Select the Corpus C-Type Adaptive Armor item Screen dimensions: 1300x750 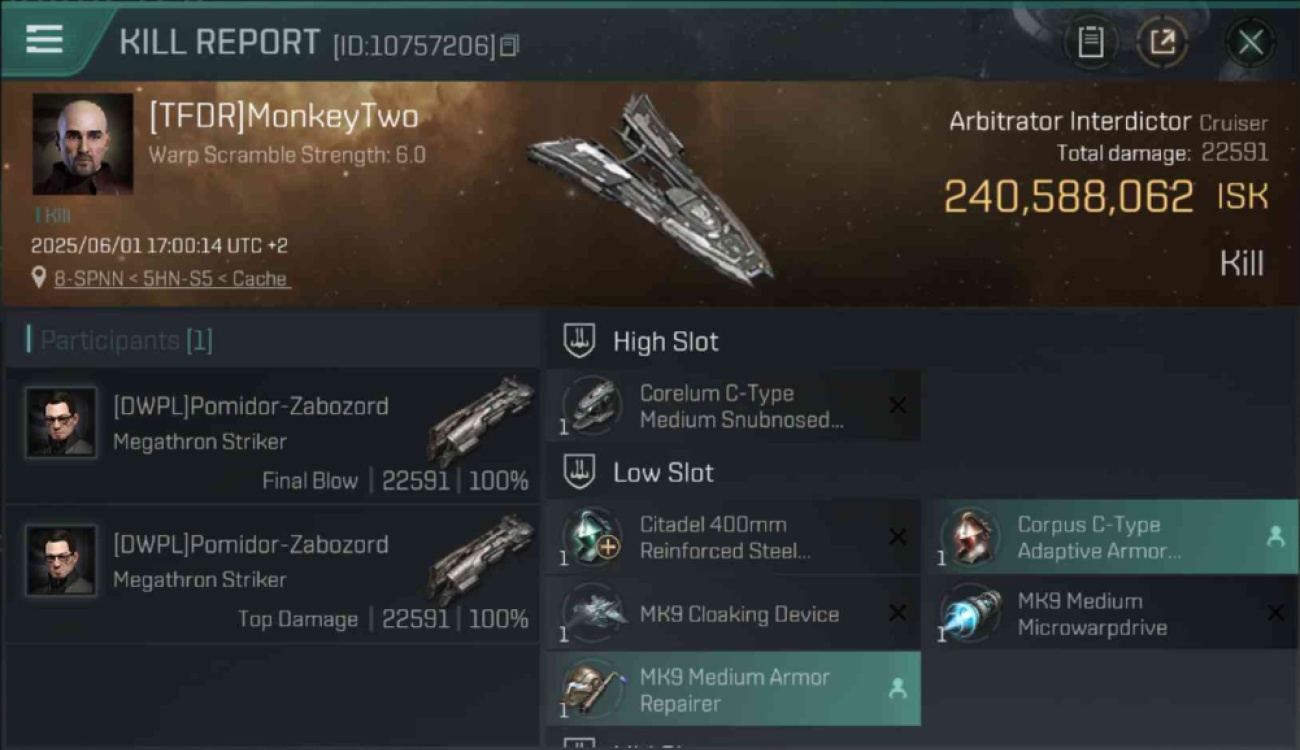[x=1117, y=537]
